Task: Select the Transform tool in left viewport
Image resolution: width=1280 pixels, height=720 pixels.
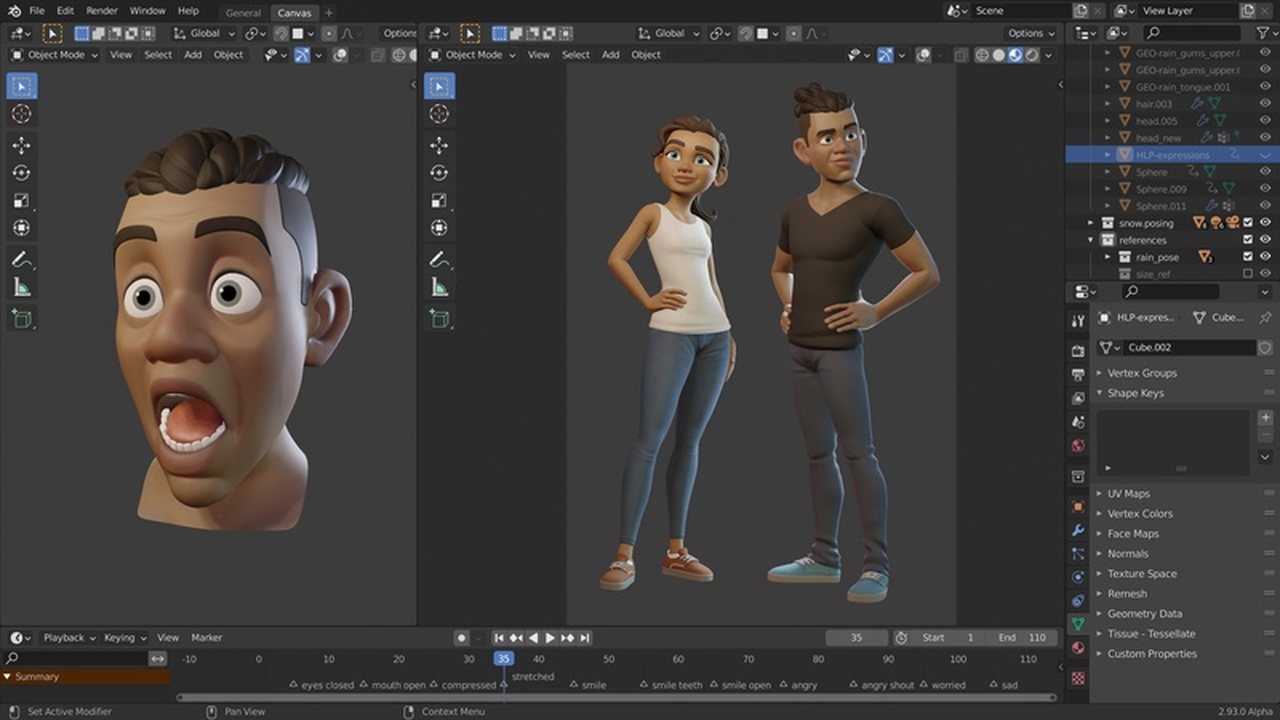Action: click(21, 228)
